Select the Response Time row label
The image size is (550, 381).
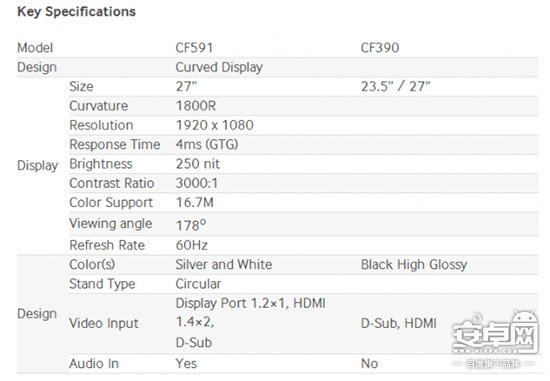tap(115, 144)
